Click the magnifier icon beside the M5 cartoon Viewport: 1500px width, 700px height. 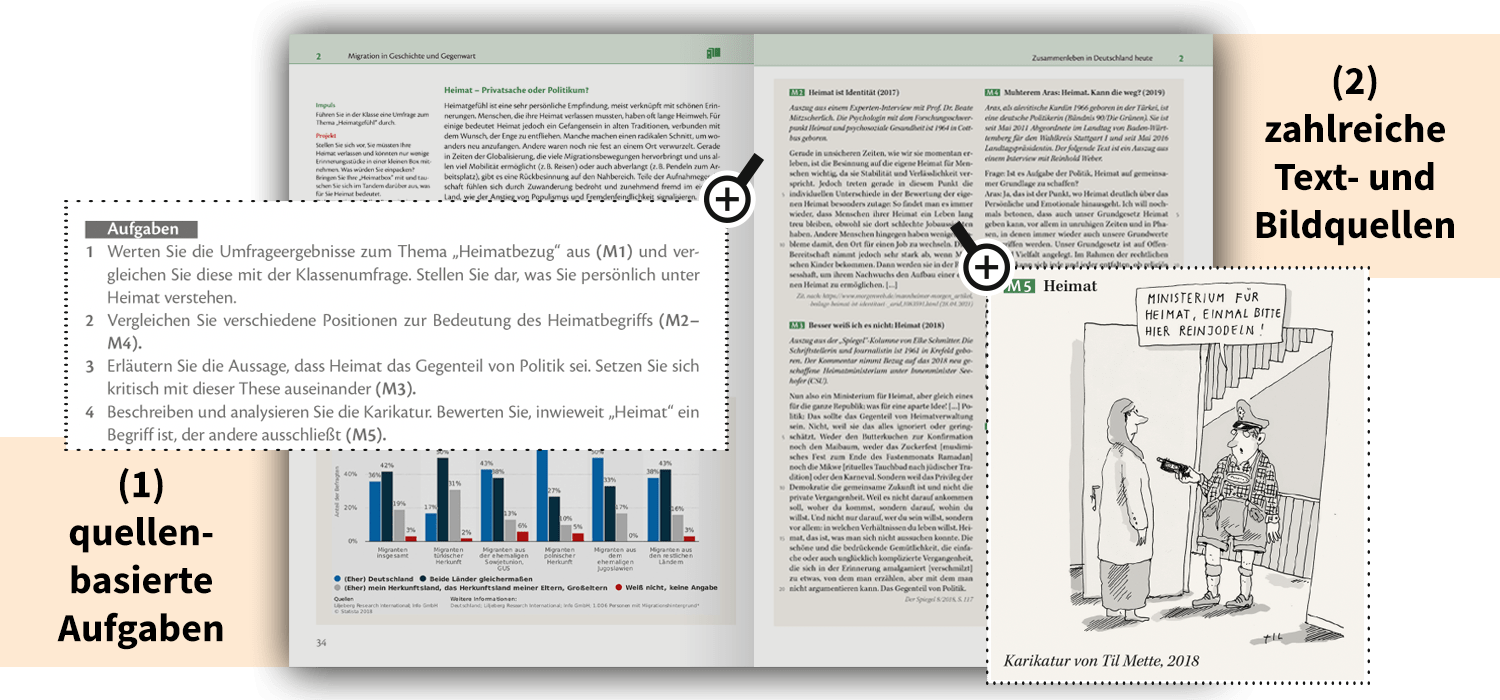pyautogui.click(x=985, y=267)
